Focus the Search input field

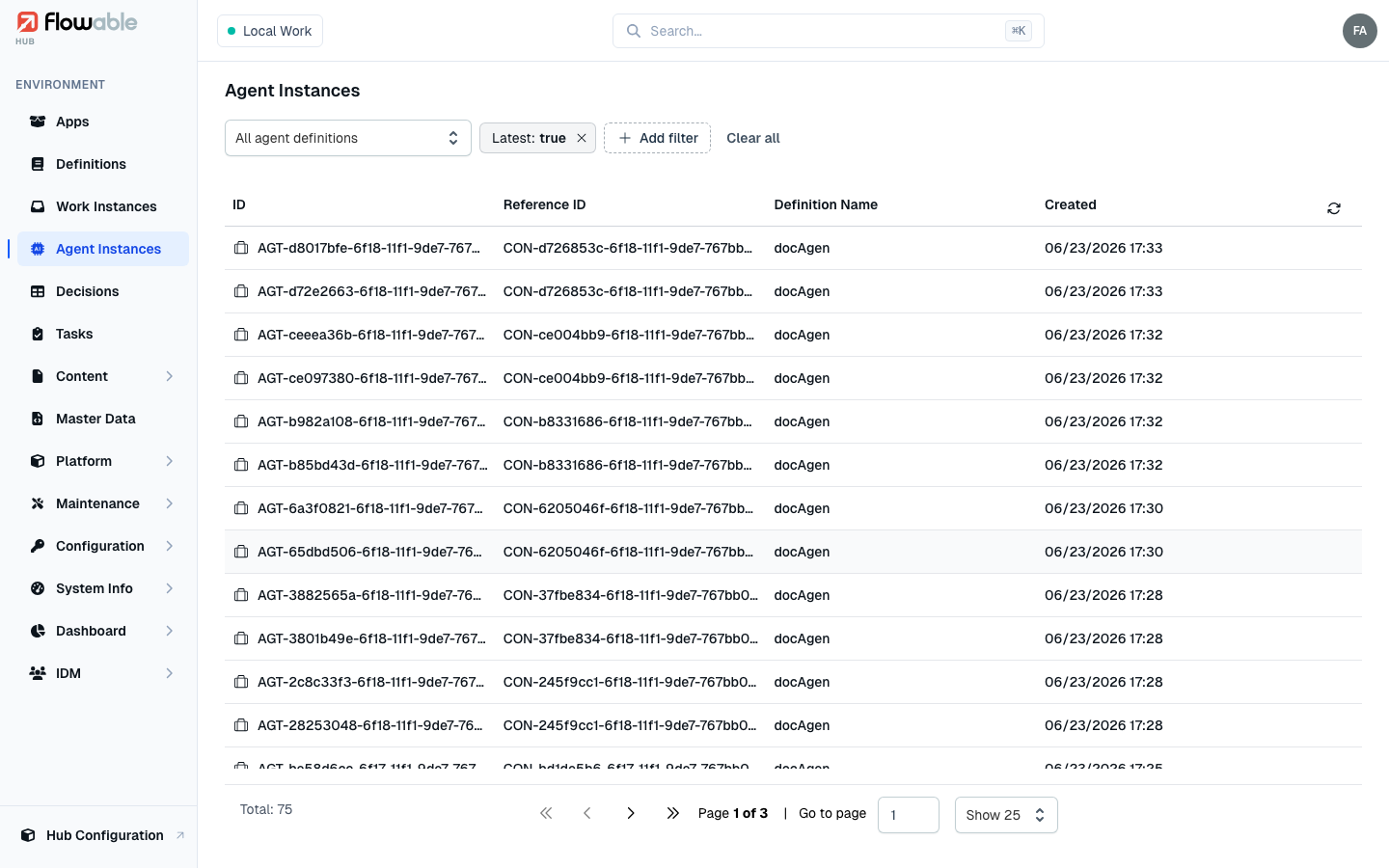coord(828,31)
